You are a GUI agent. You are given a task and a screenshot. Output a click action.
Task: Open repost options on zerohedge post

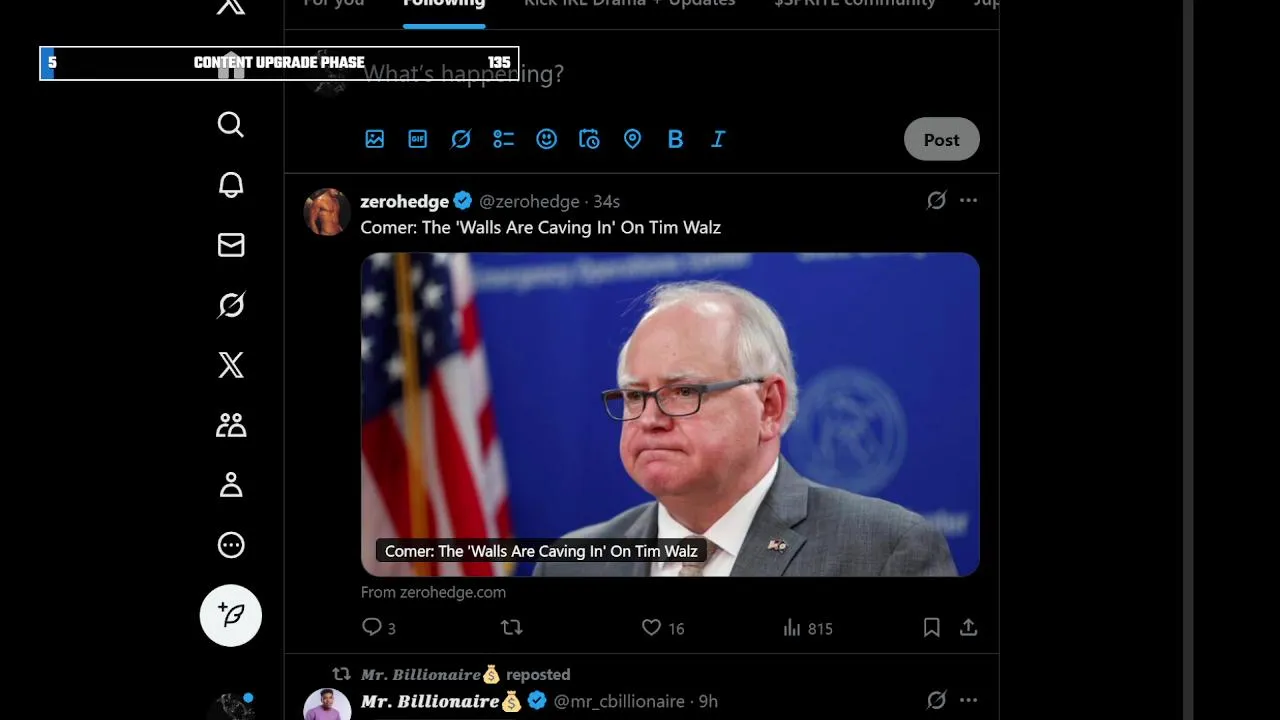512,628
